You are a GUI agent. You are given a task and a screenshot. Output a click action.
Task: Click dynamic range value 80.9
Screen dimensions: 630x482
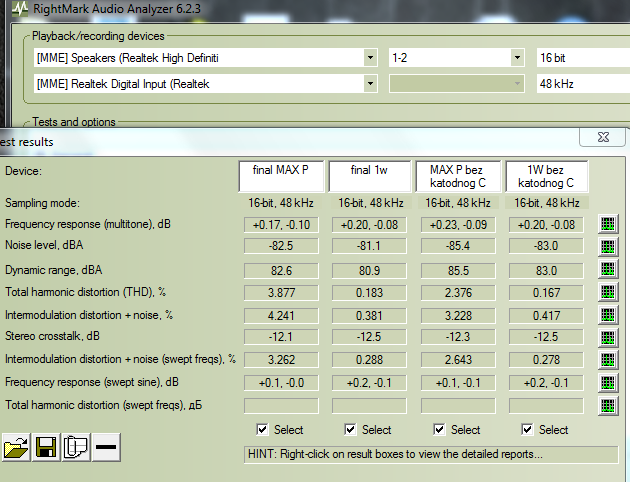(369, 271)
